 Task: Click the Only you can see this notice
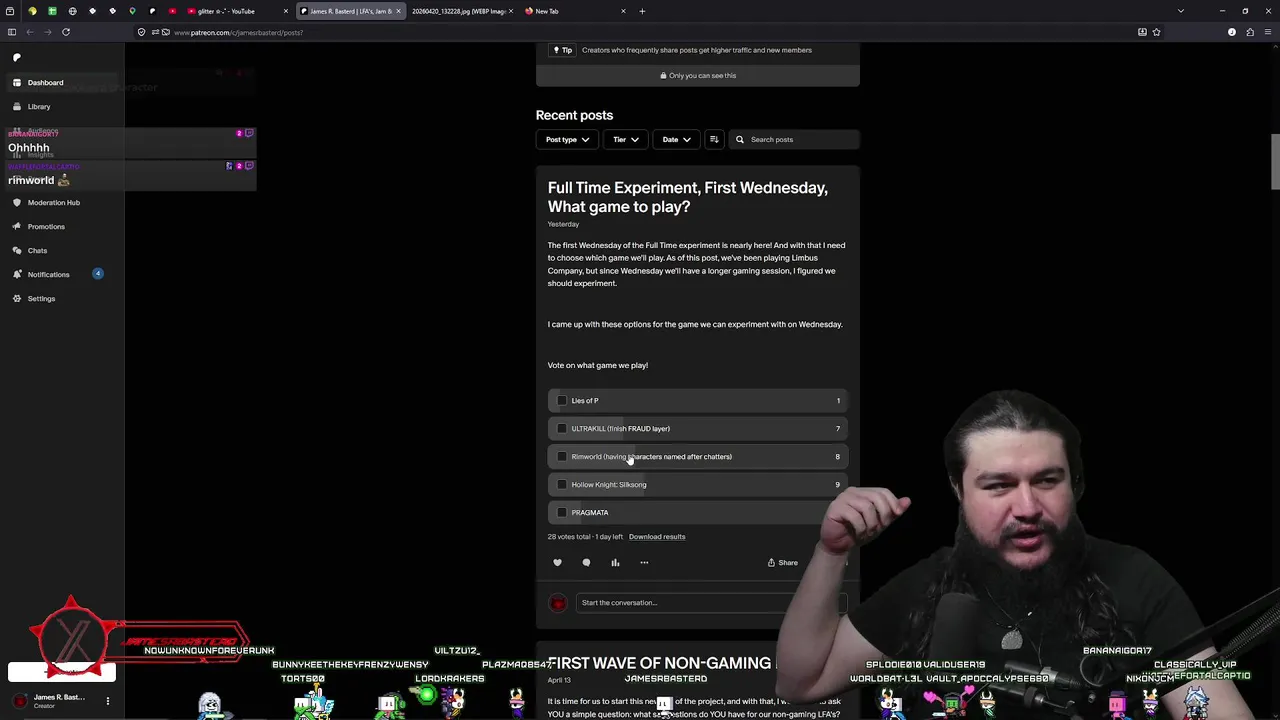click(x=698, y=76)
